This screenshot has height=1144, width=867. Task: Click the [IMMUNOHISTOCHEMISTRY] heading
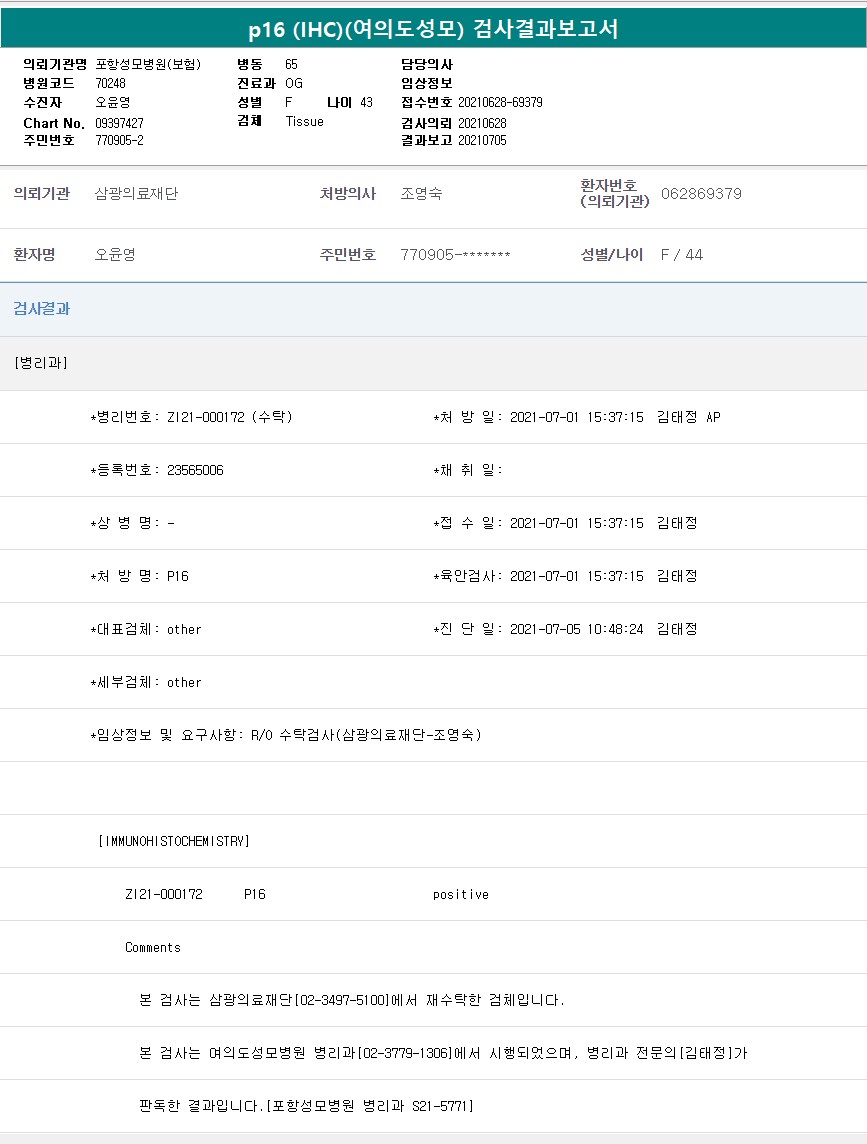click(174, 841)
